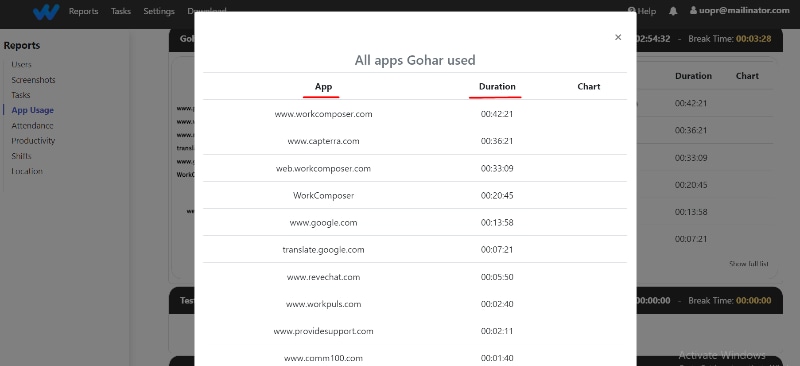Click the 00:07:21 duration in the dialog
The width and height of the screenshot is (800, 366).
[496, 249]
